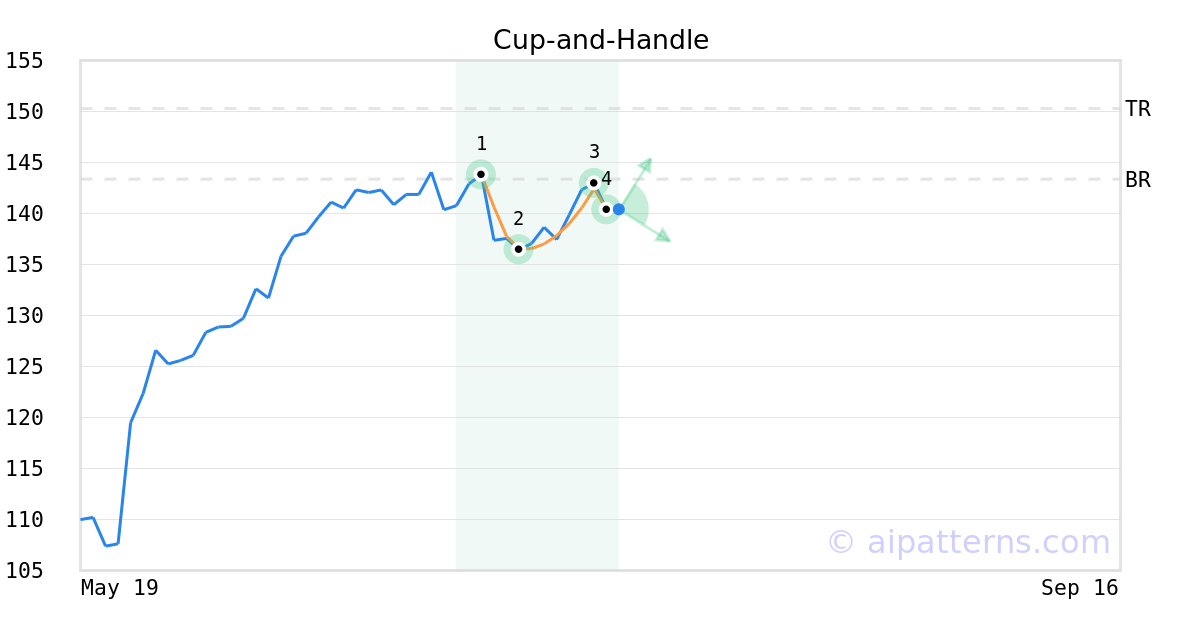The image size is (1200, 630).
Task: Click the dashed BR resistance line
Action: point(600,179)
